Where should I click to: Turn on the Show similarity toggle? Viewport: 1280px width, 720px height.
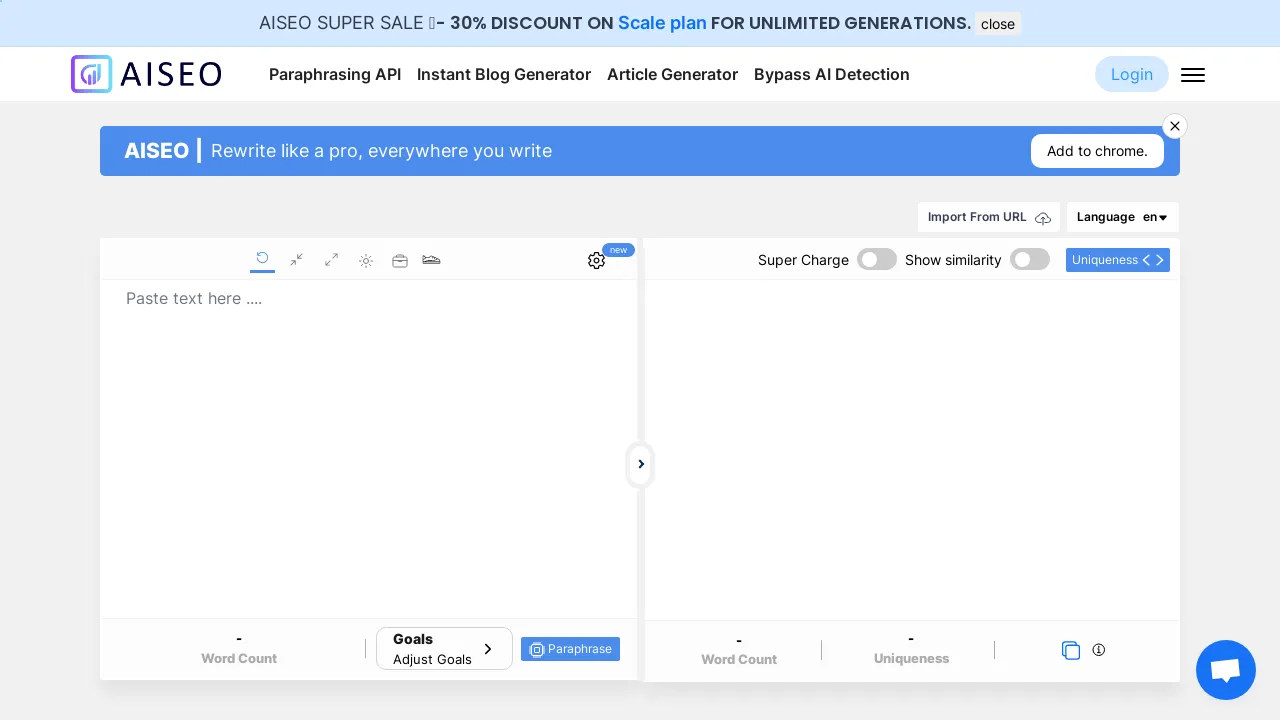pyautogui.click(x=1030, y=259)
